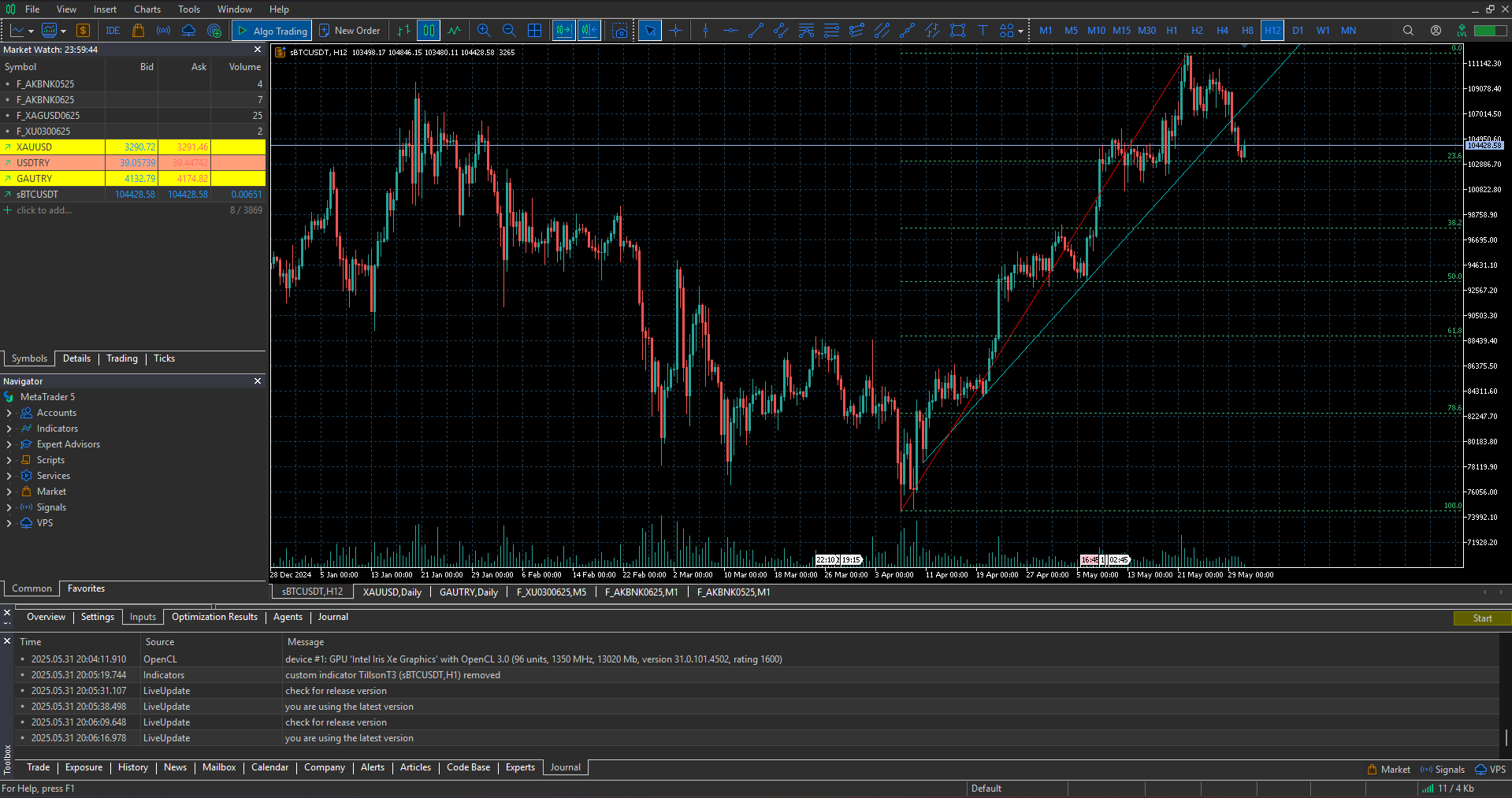The width and height of the screenshot is (1512, 798).
Task: Select the crosshair cursor tool
Action: 675,31
